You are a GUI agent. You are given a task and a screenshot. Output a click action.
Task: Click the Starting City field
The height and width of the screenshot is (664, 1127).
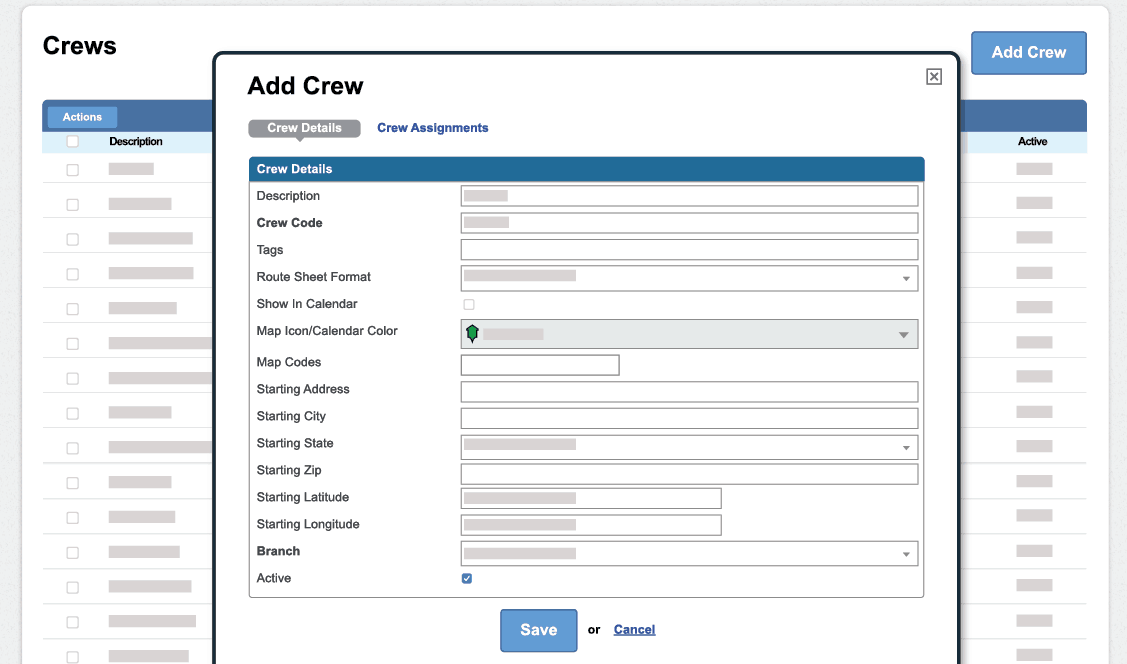click(689, 418)
